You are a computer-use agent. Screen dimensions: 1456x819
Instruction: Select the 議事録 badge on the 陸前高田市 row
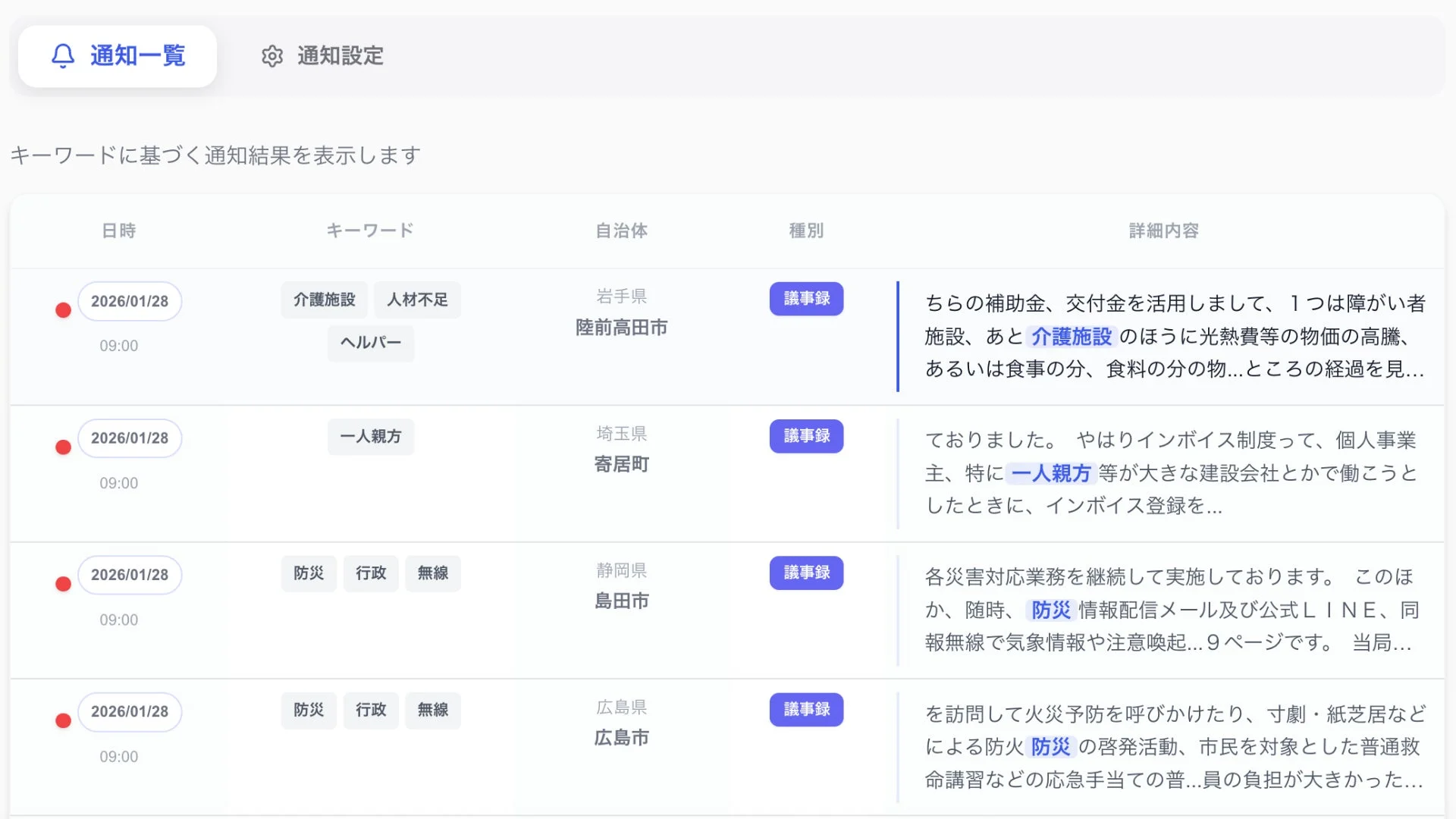[x=806, y=299]
